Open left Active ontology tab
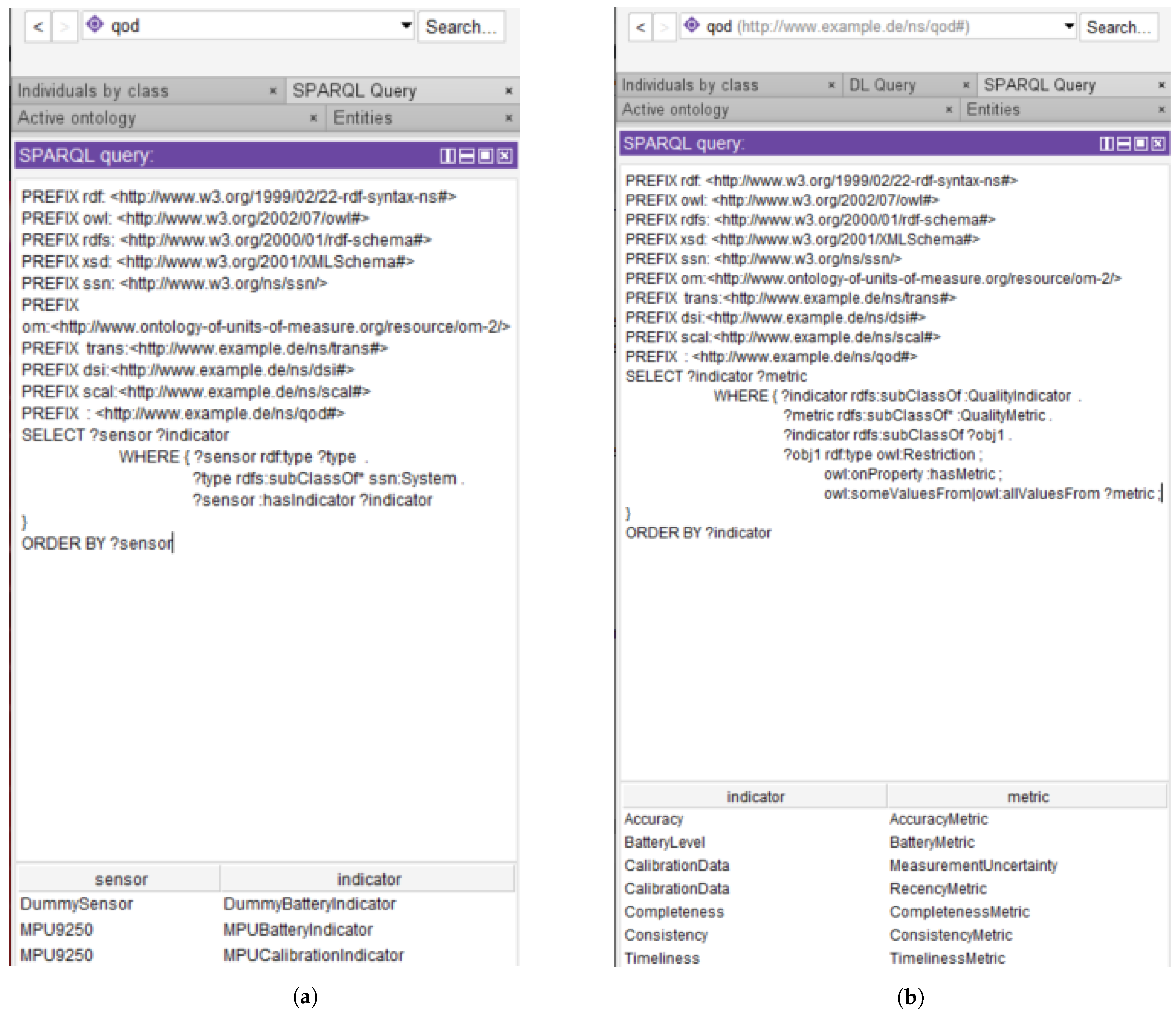The height and width of the screenshot is (1011, 1176). coord(77,118)
